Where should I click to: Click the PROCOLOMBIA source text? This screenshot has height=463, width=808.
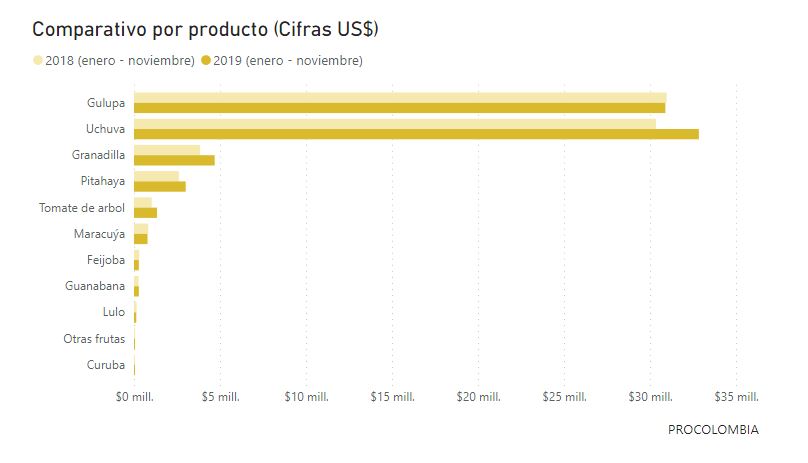[713, 430]
